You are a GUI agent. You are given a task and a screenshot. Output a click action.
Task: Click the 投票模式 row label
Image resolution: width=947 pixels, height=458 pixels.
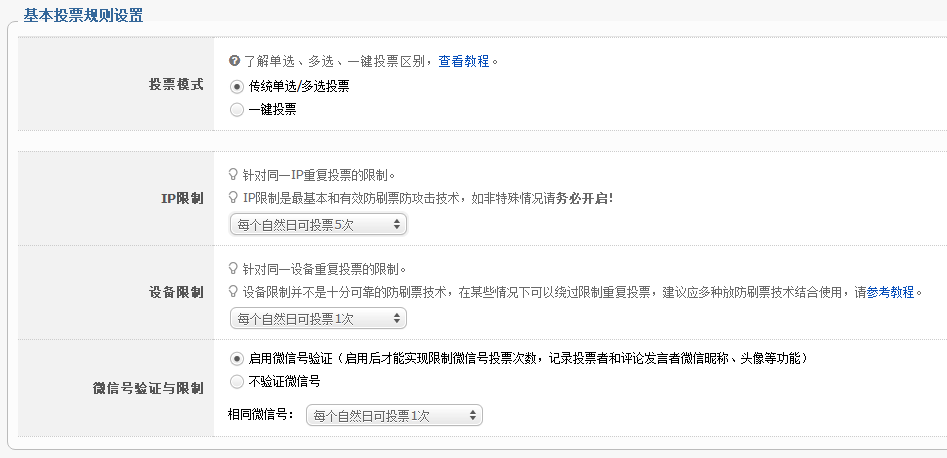[x=176, y=85]
